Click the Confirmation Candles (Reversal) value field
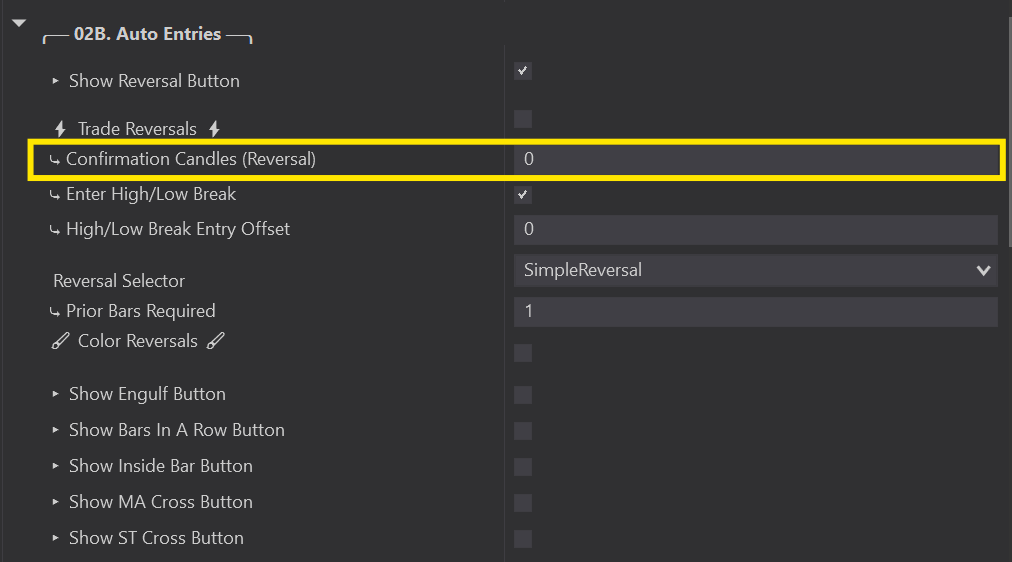Viewport: 1012px width, 562px height. point(755,159)
